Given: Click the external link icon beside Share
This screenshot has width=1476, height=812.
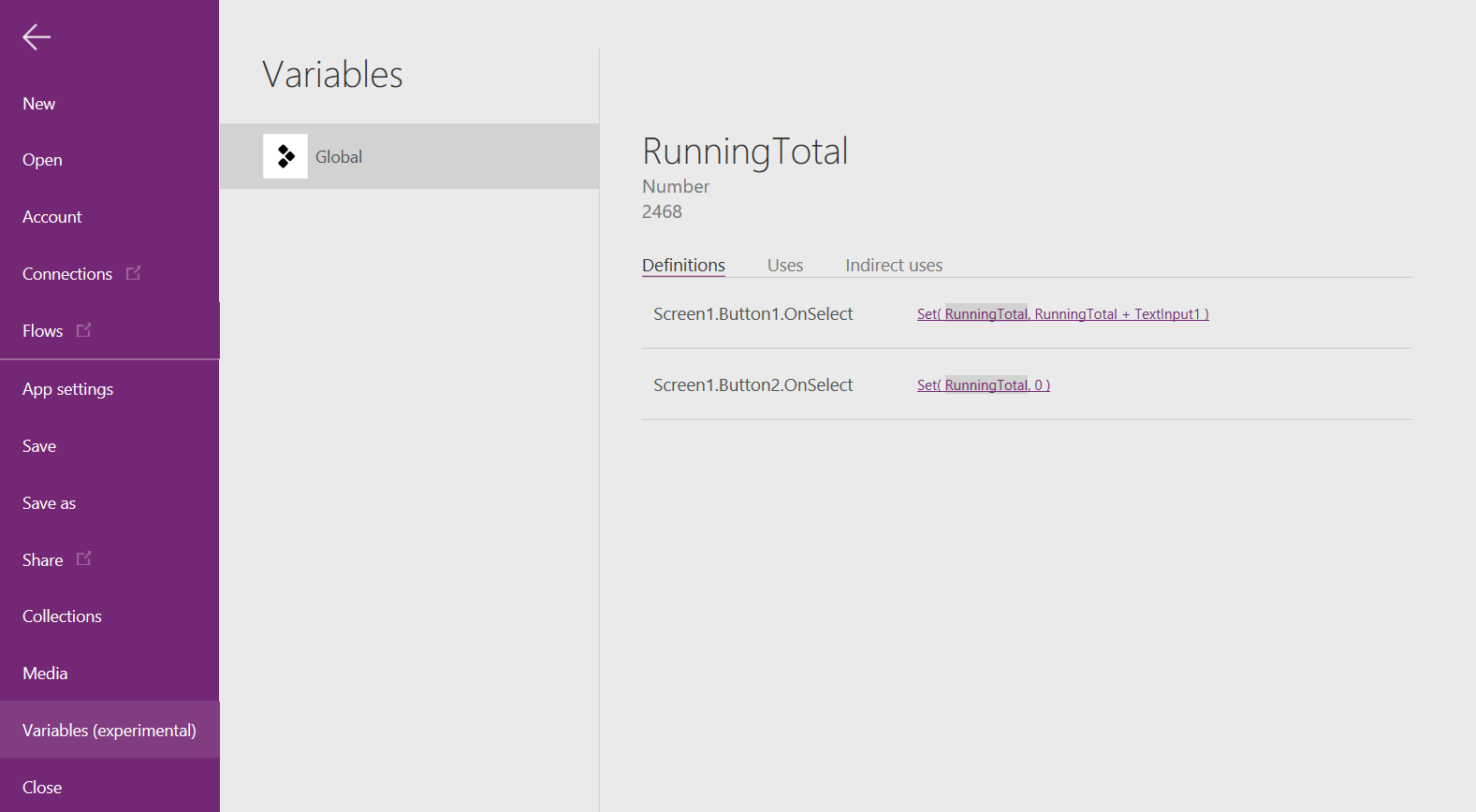Looking at the screenshot, I should (x=83, y=558).
